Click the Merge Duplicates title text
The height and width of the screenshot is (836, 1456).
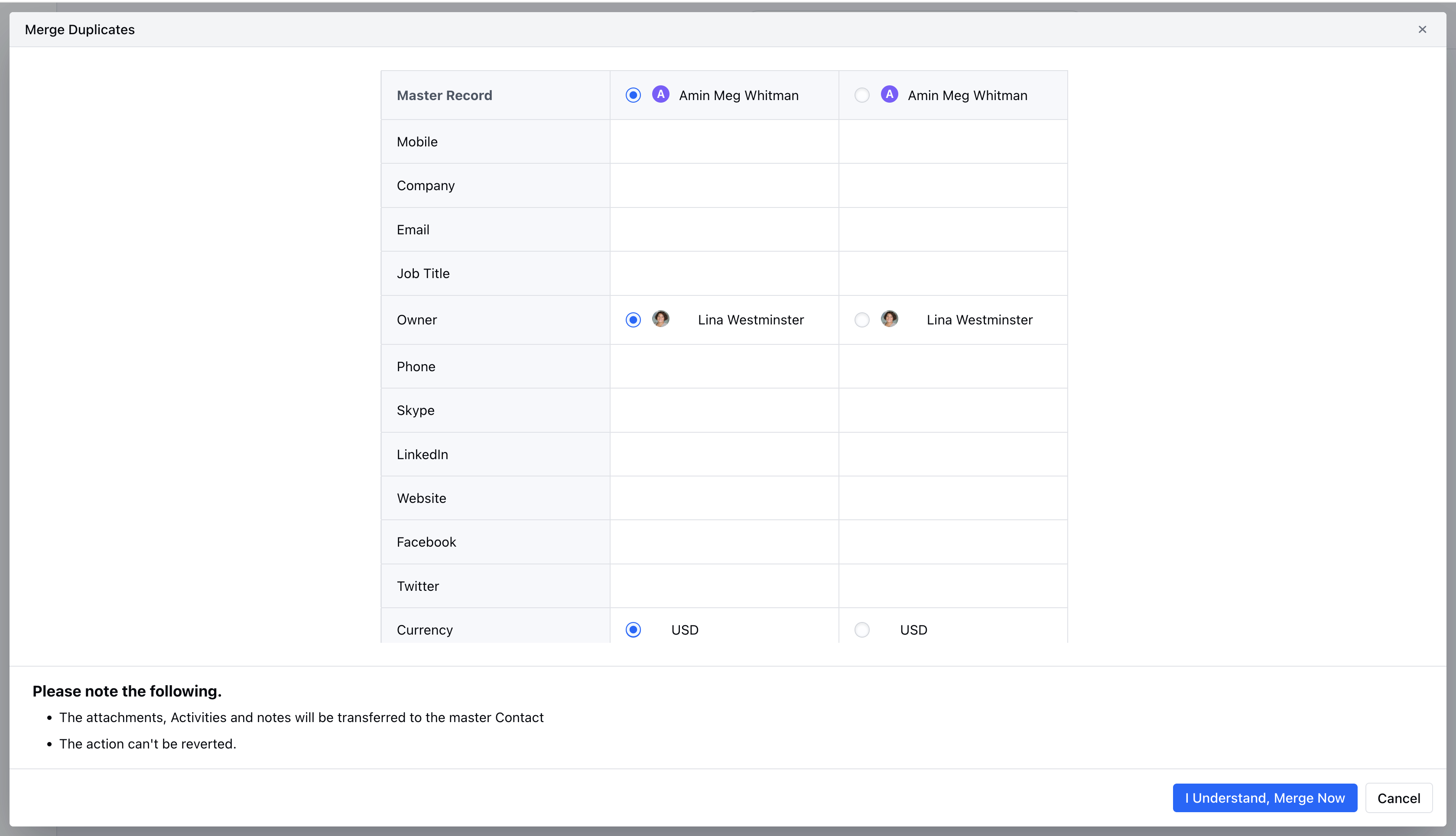point(80,29)
